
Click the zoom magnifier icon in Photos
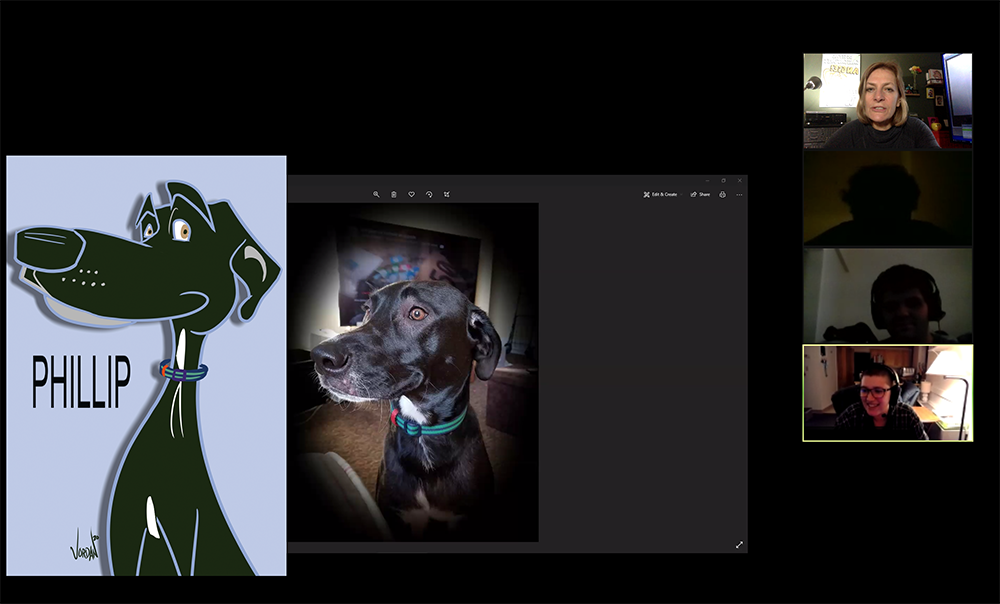pyautogui.click(x=376, y=194)
